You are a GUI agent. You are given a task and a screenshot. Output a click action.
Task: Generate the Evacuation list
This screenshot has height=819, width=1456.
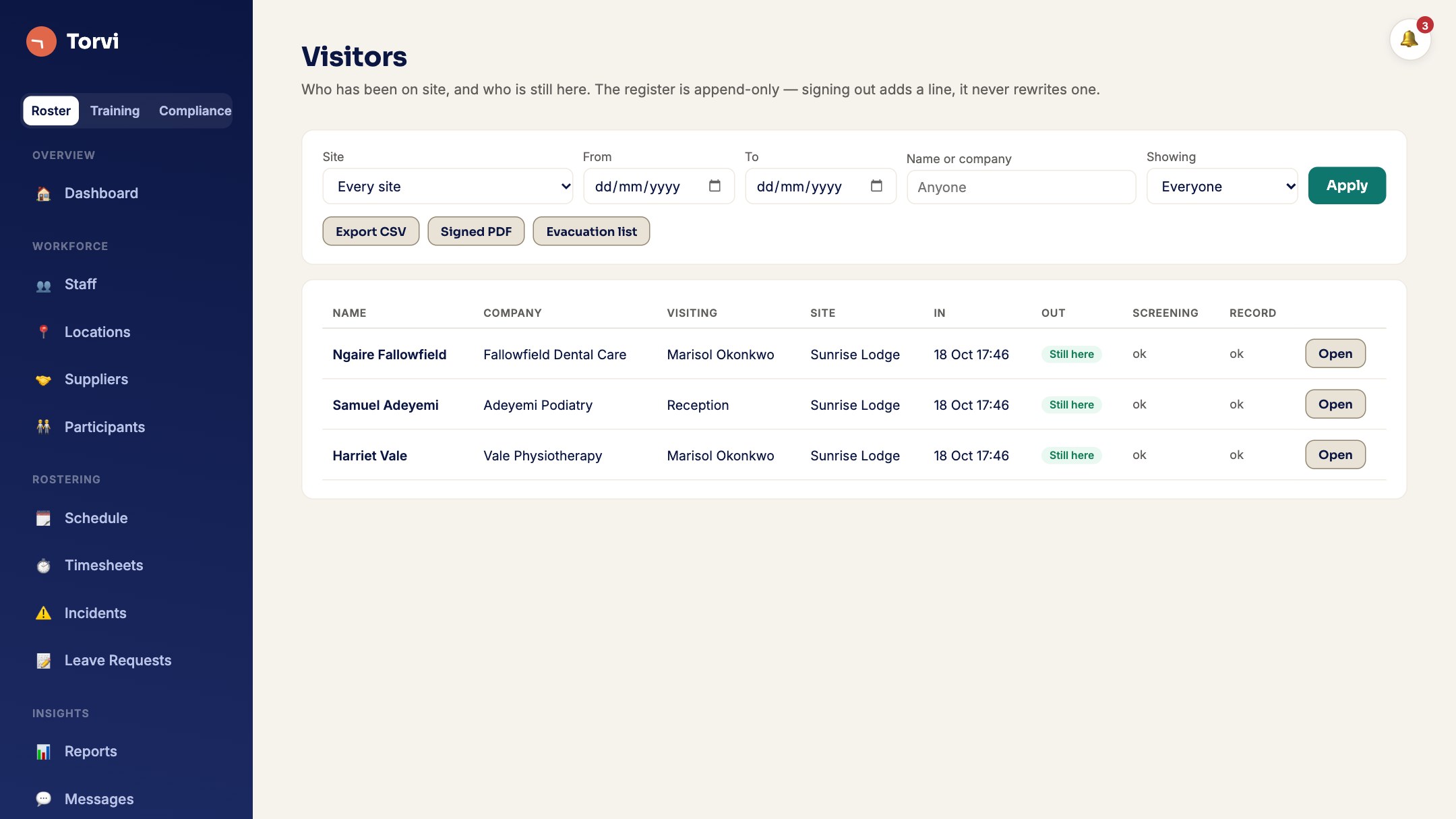[x=591, y=231]
